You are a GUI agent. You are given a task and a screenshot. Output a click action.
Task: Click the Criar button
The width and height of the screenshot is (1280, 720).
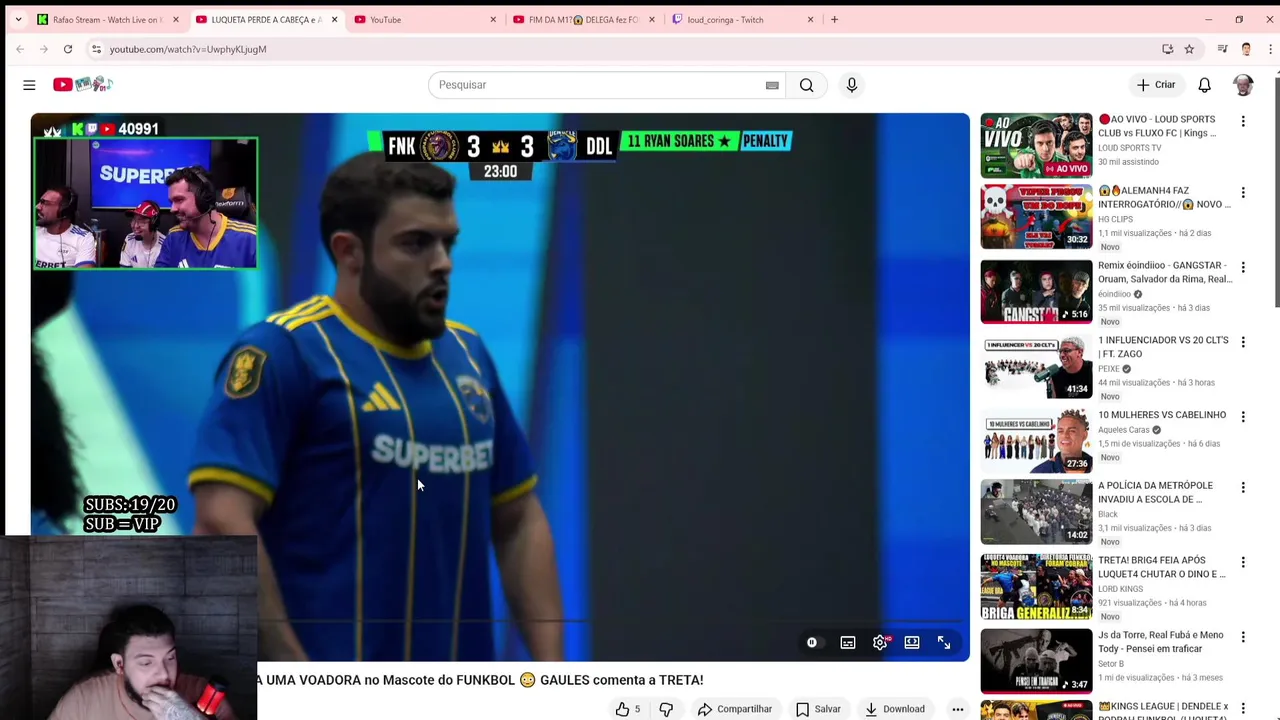pyautogui.click(x=1156, y=85)
